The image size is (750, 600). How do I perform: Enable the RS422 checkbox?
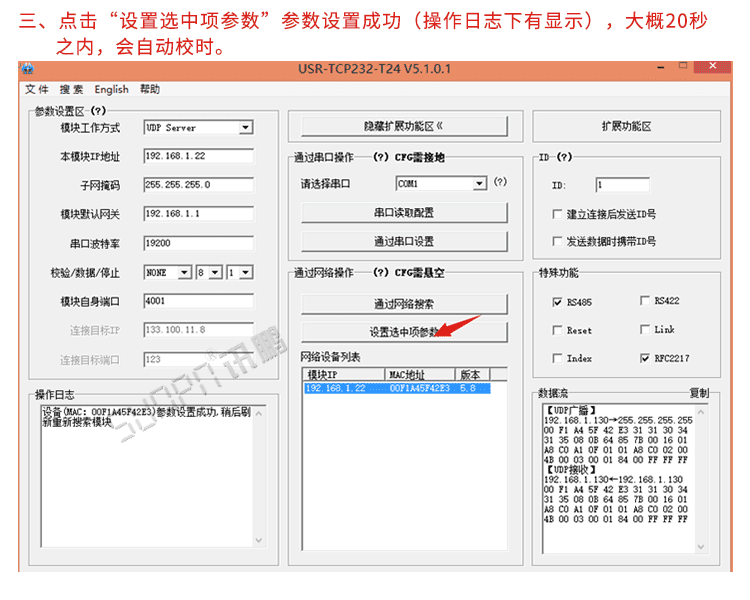(x=644, y=301)
